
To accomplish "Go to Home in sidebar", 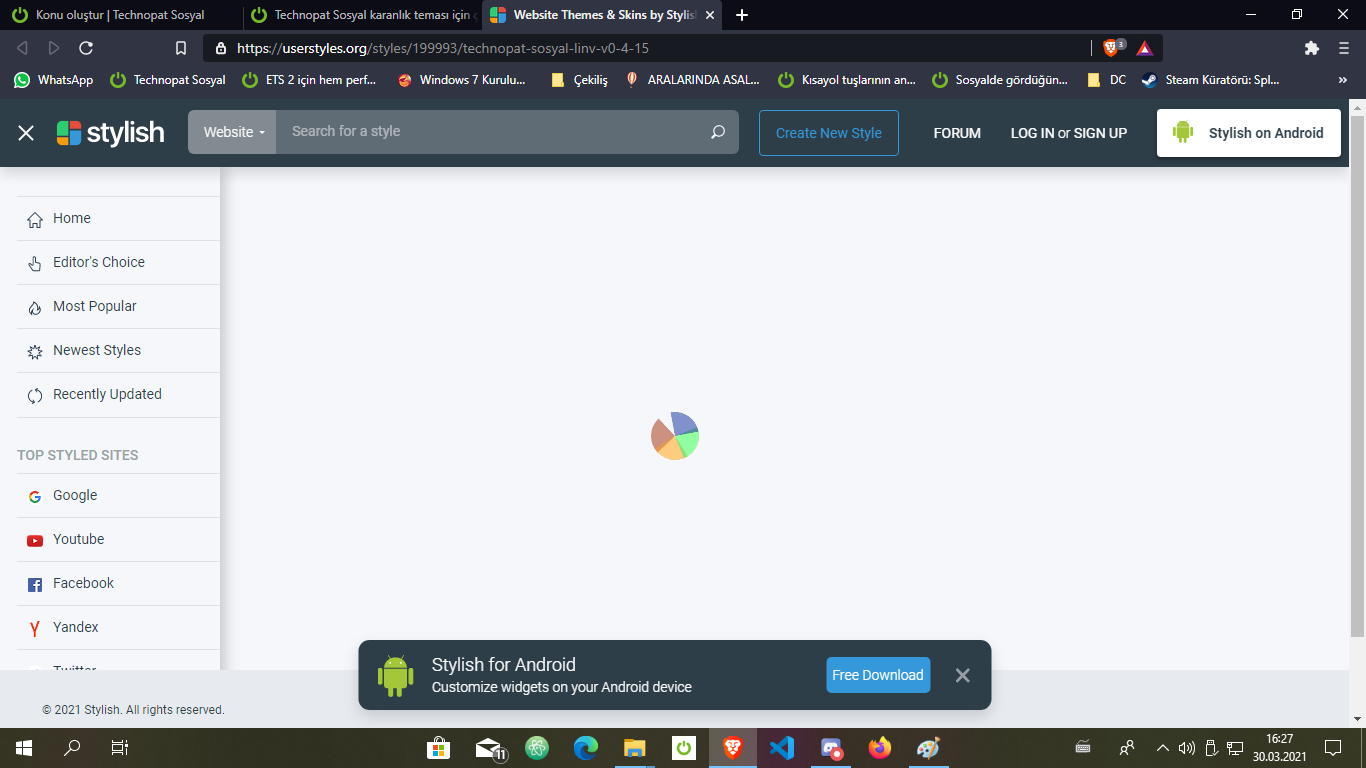I will [x=118, y=218].
